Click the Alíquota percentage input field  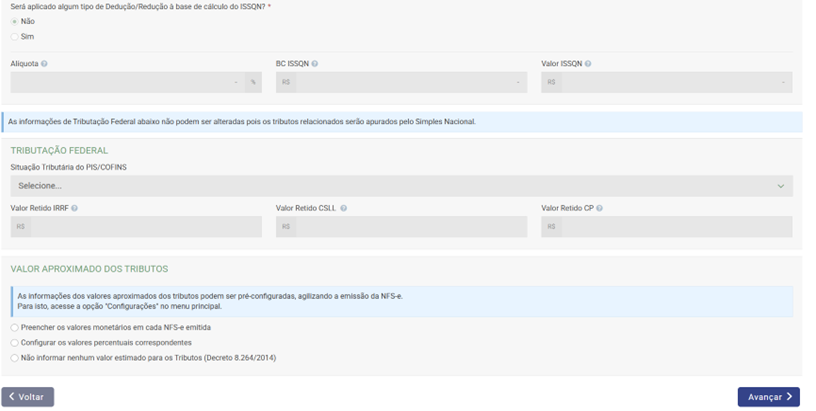coord(127,83)
